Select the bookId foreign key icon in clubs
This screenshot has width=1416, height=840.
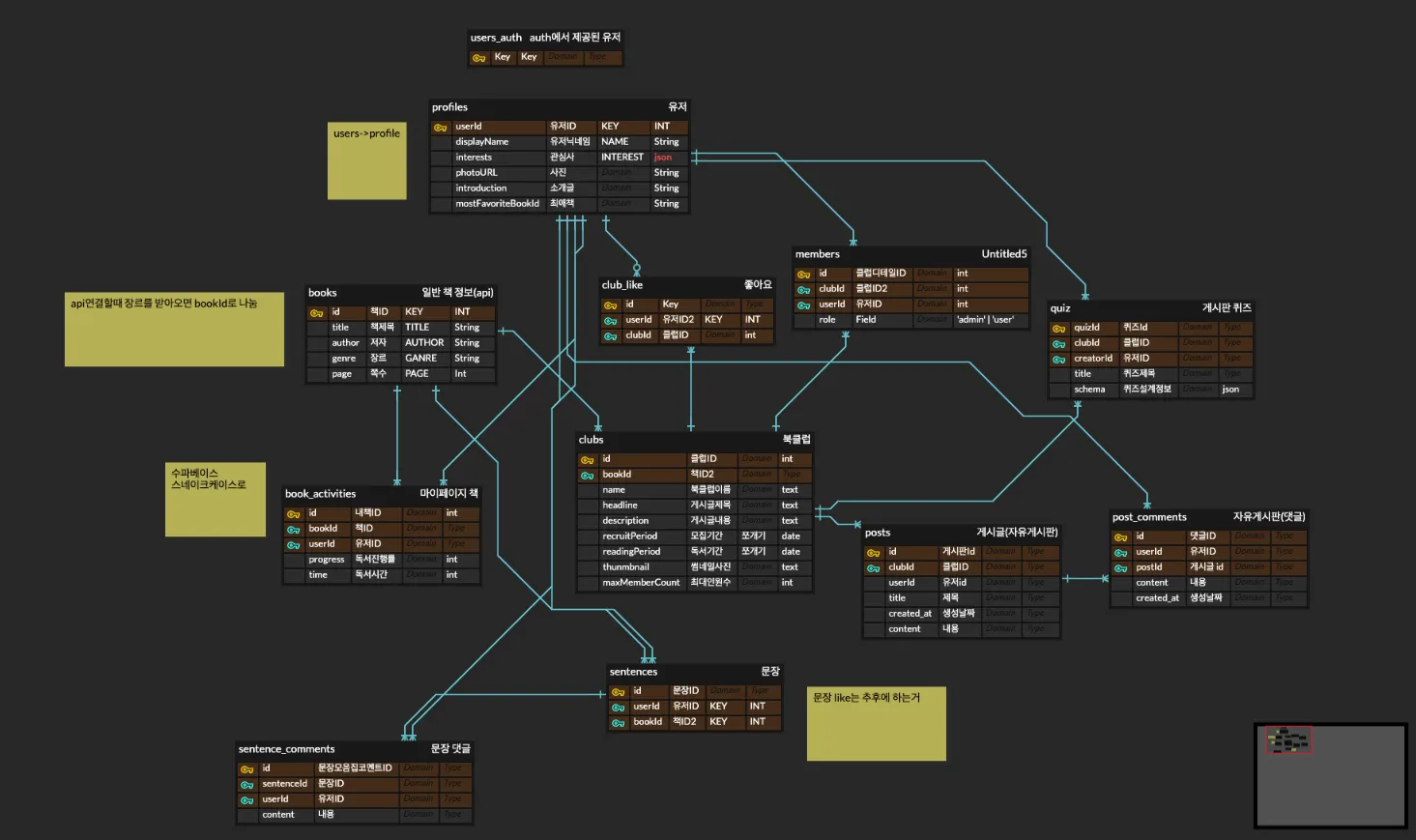tap(588, 476)
